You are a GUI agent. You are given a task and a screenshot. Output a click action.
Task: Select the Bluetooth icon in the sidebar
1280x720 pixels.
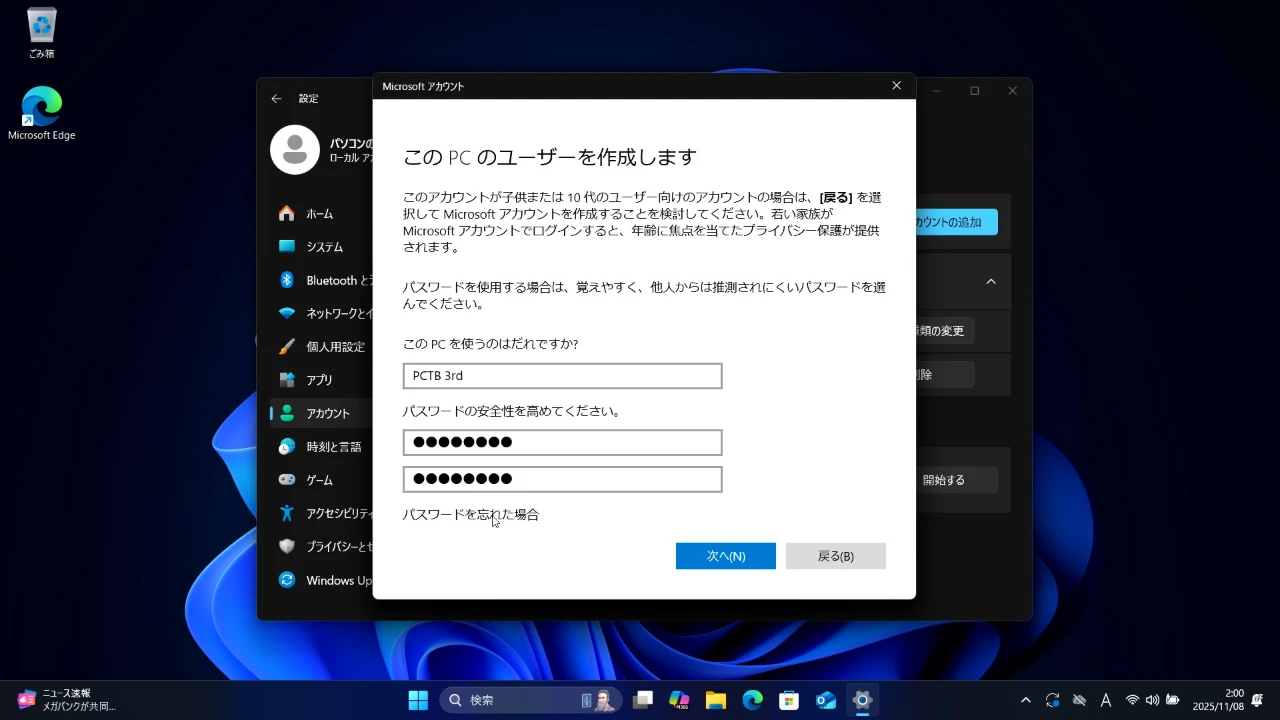[x=287, y=280]
